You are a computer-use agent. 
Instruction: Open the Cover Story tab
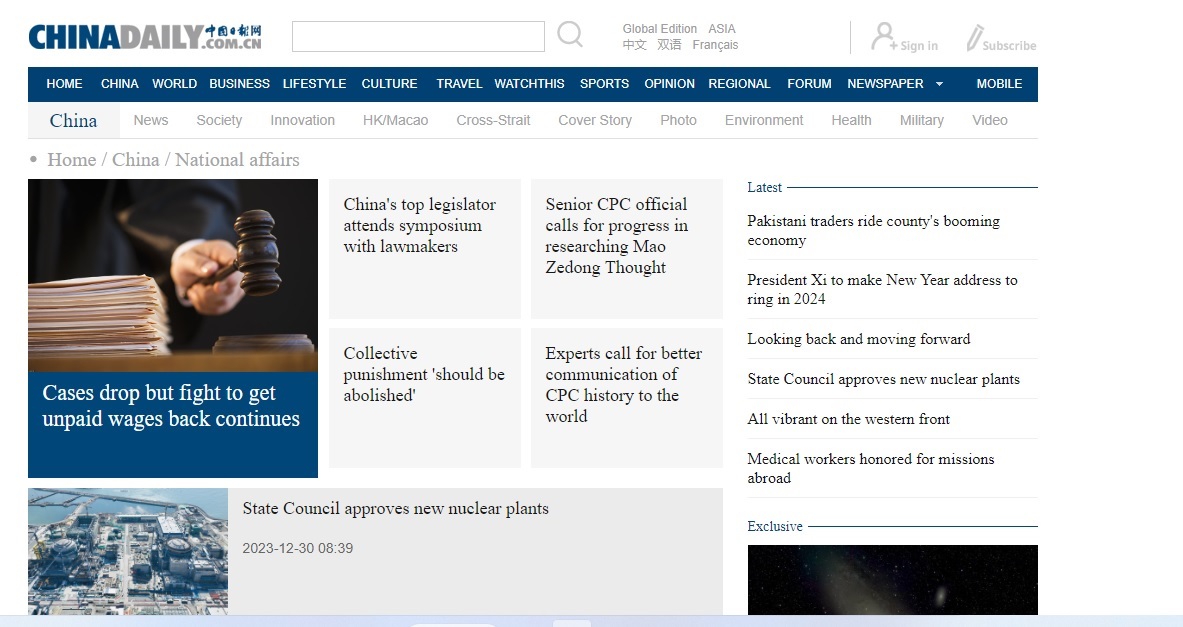pos(594,120)
